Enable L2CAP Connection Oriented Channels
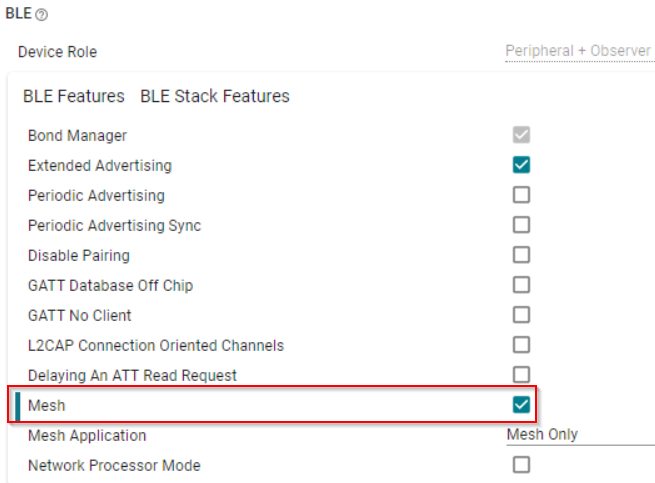 click(521, 345)
